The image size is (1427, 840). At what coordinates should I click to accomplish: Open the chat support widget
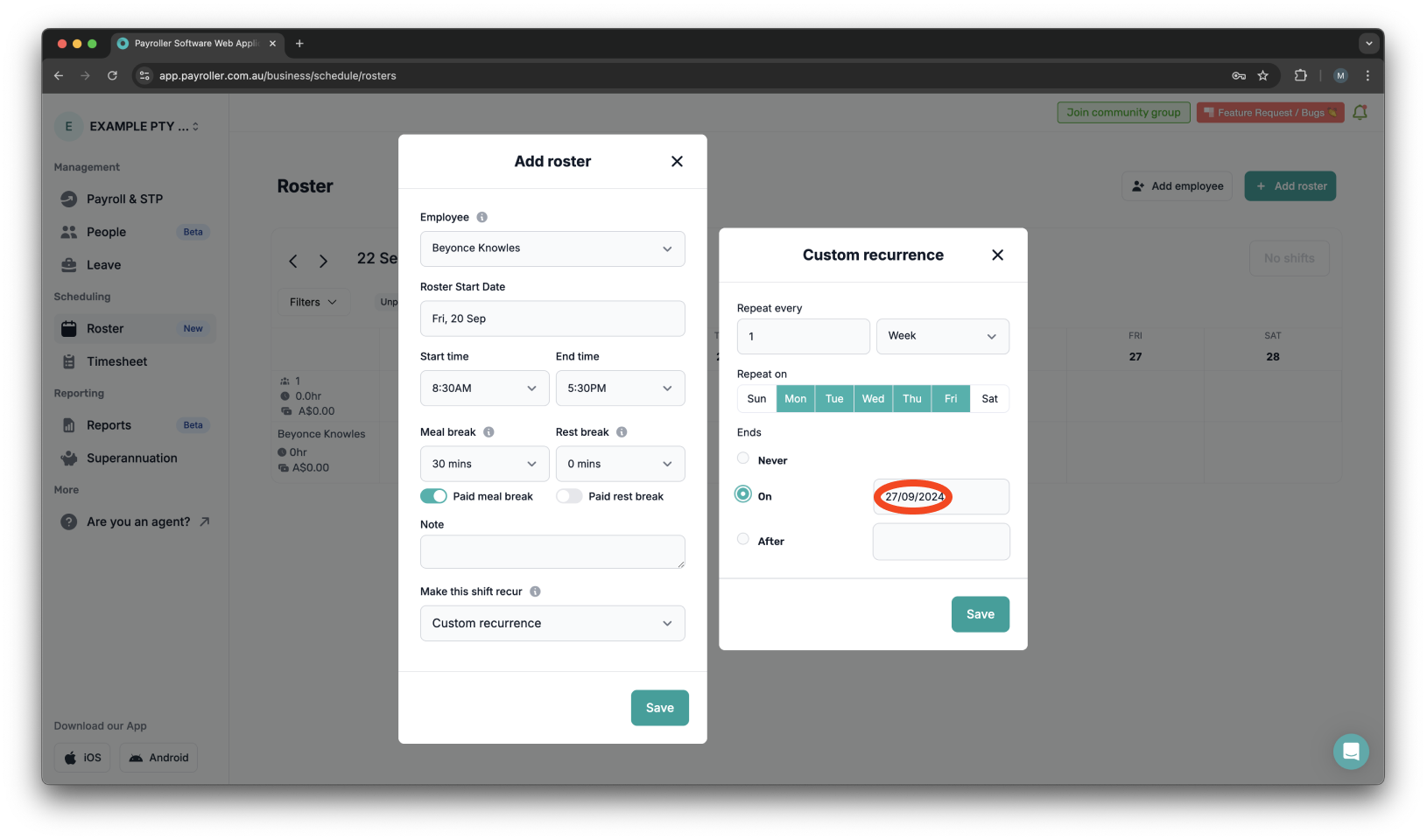tap(1351, 752)
